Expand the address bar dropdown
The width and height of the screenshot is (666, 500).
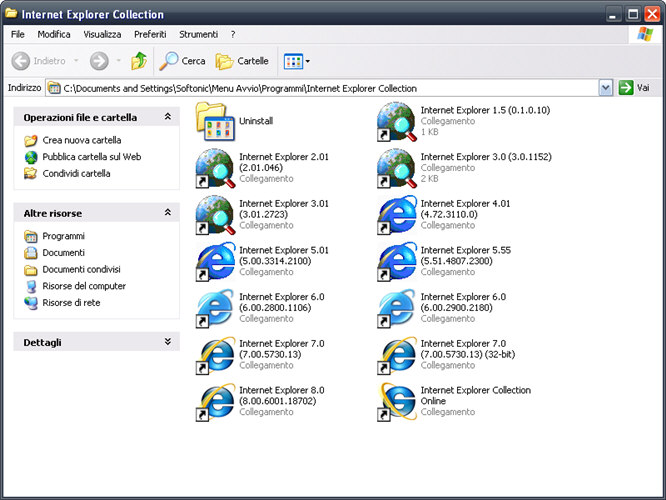tap(606, 88)
